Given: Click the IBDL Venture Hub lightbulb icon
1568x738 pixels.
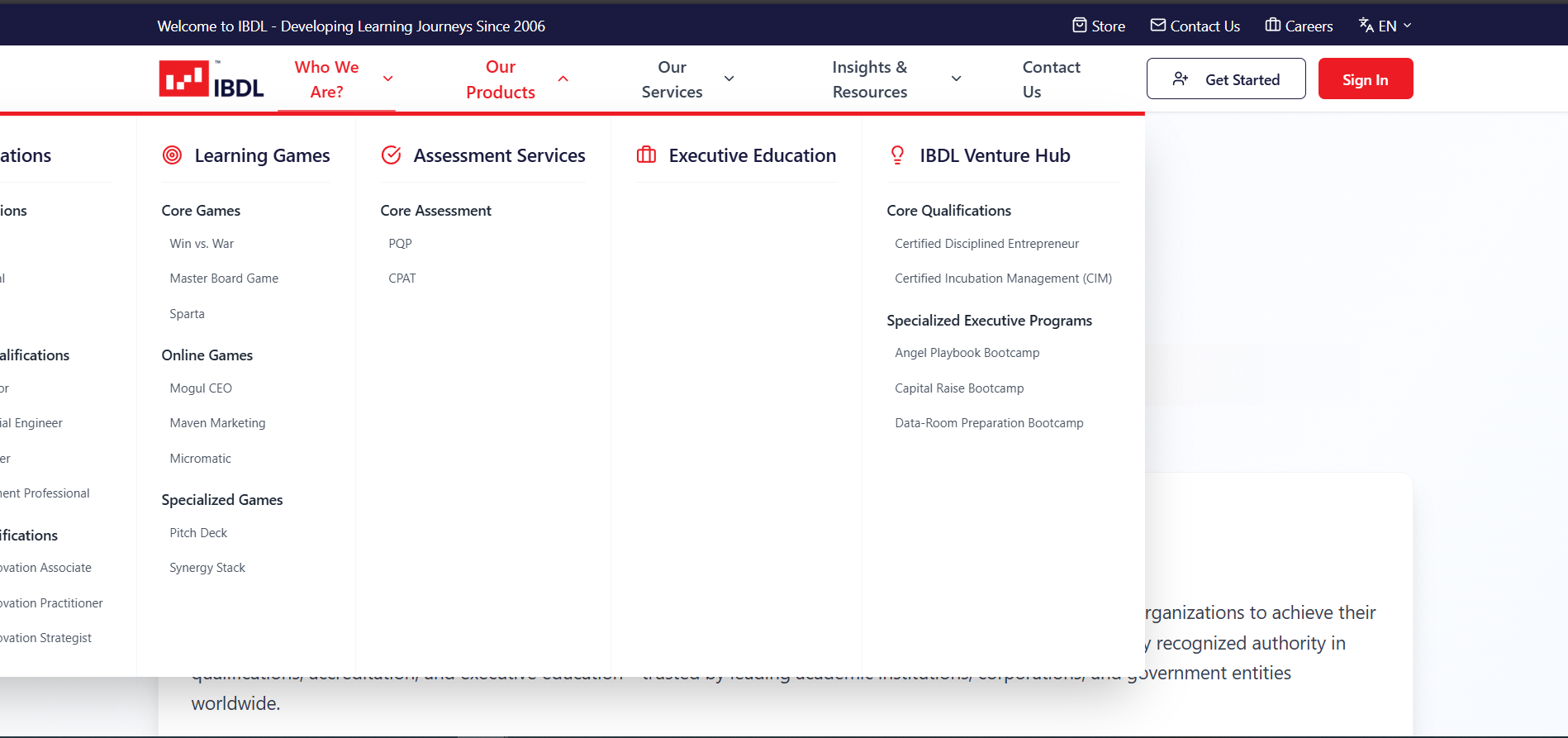Looking at the screenshot, I should [x=897, y=155].
